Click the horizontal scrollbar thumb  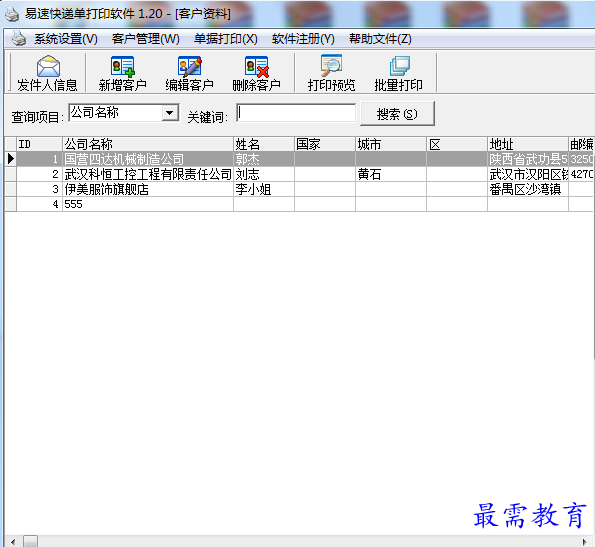(x=31, y=542)
